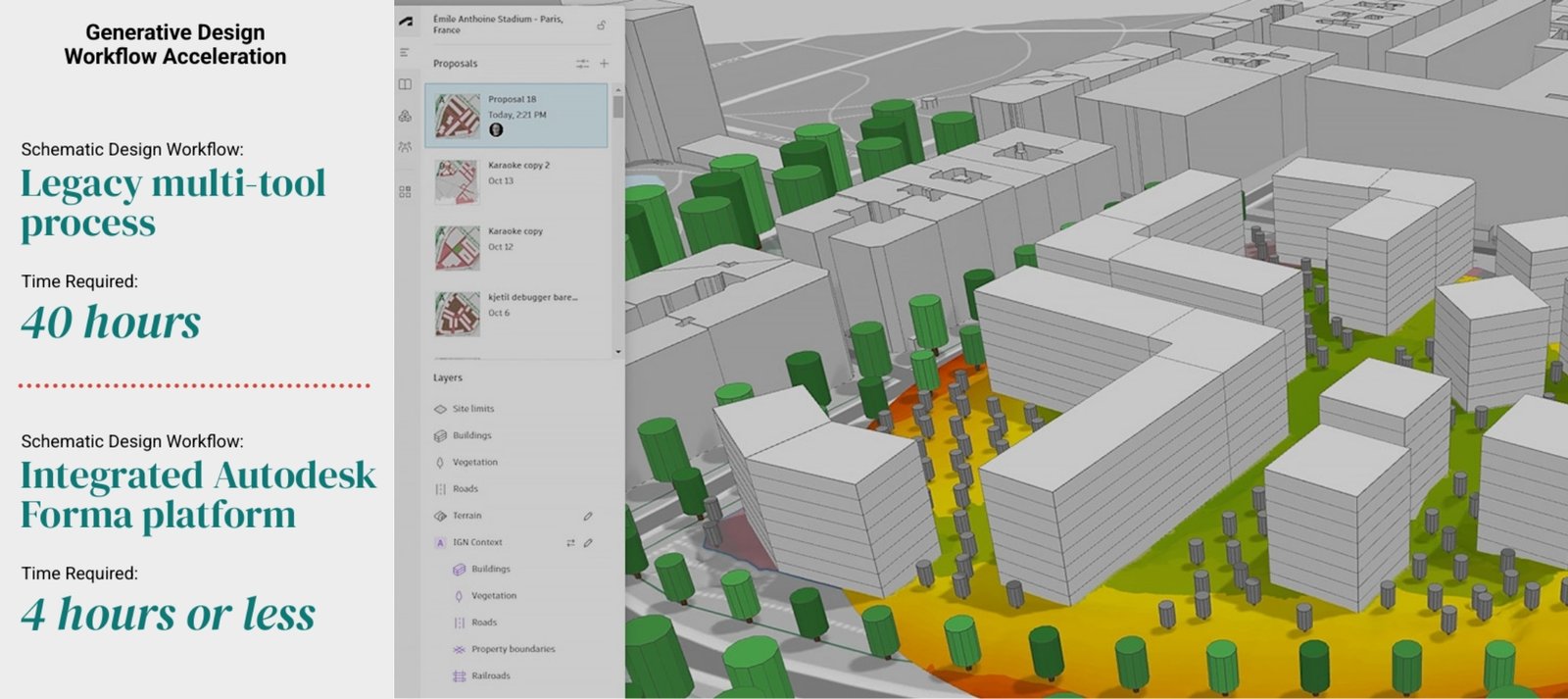This screenshot has height=699, width=1568.
Task: Select 'Roads' label under IGN Context
Action: [x=484, y=623]
